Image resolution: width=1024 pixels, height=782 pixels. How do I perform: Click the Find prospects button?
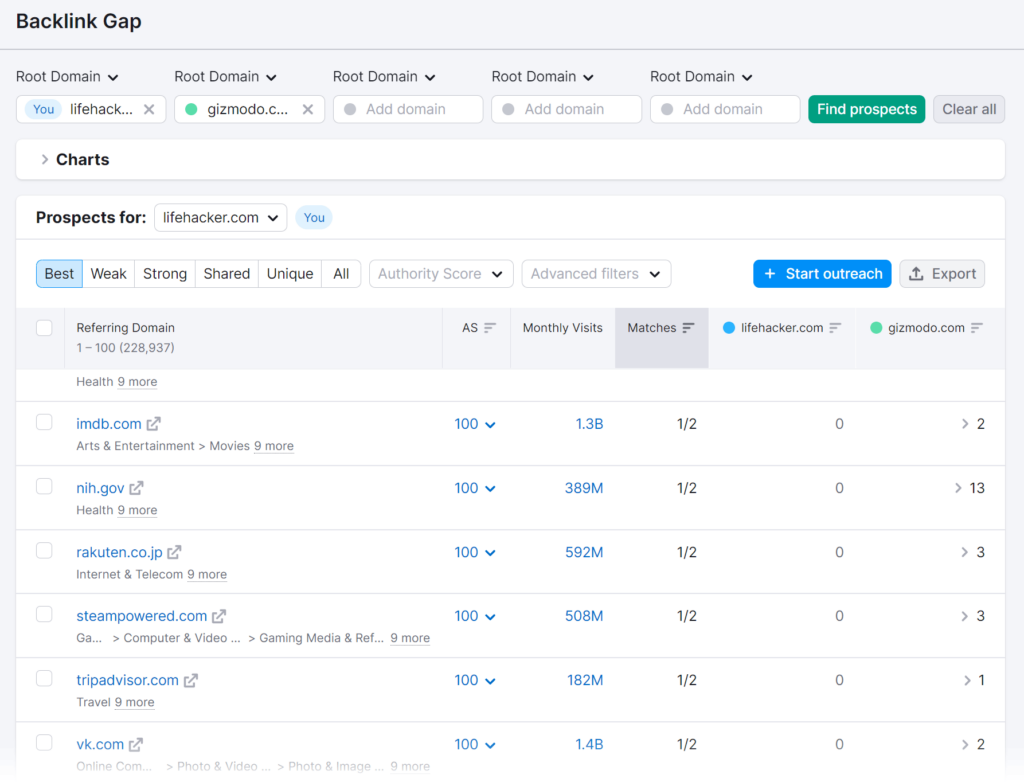pyautogui.click(x=867, y=109)
